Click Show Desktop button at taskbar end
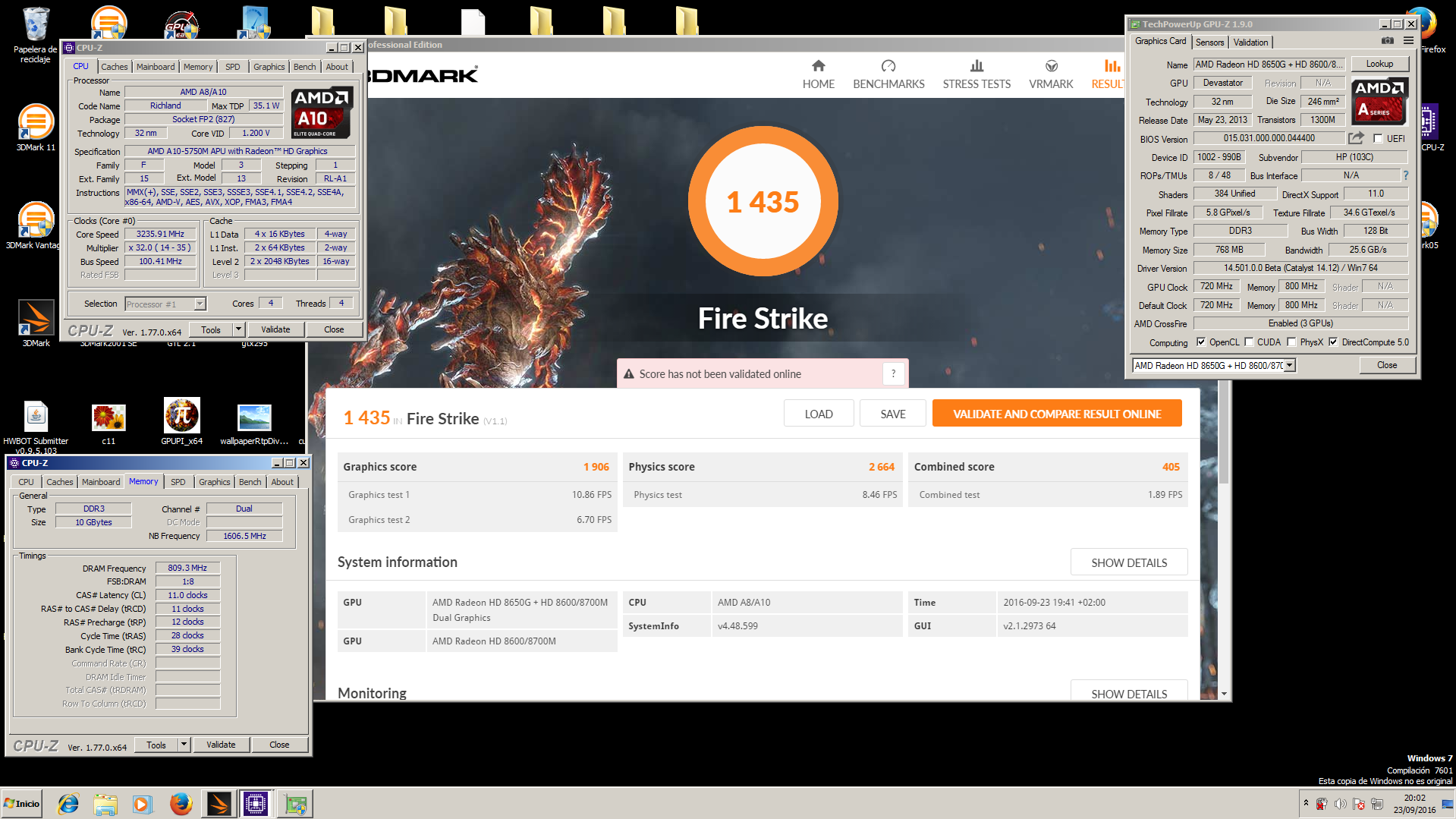Screen dimensions: 1456x819 tap(1448, 804)
